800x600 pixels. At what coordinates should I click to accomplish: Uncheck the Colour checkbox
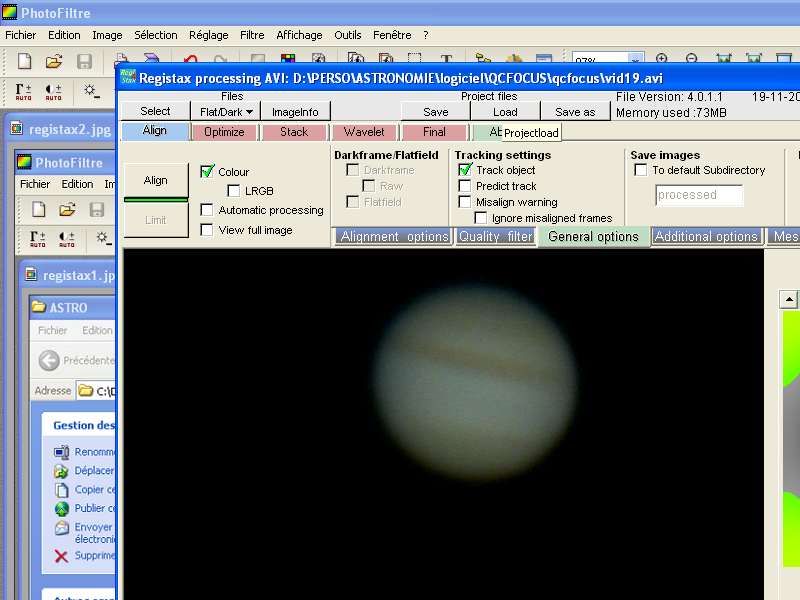pos(207,171)
